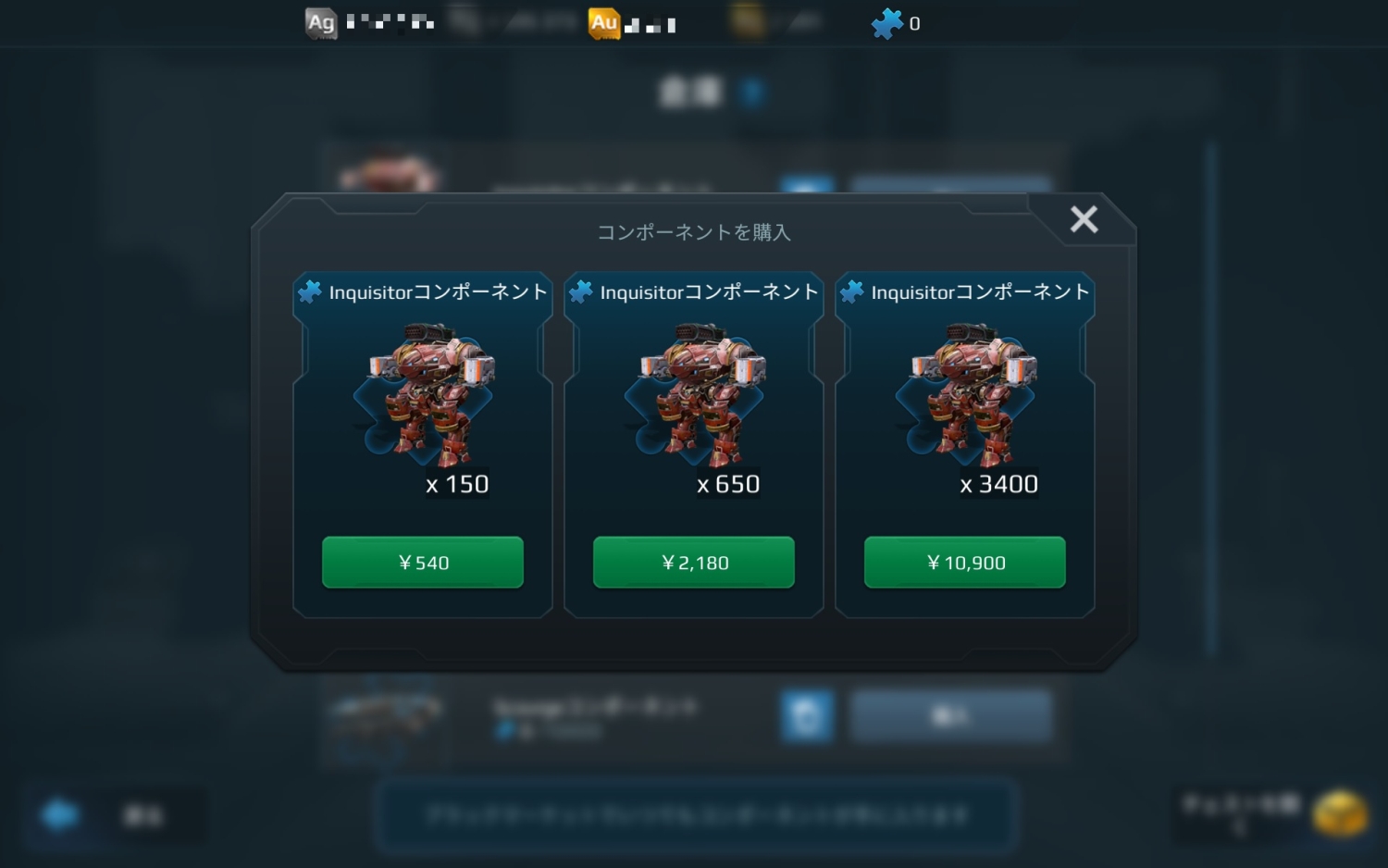Click the blurred back arrow icon

61,815
